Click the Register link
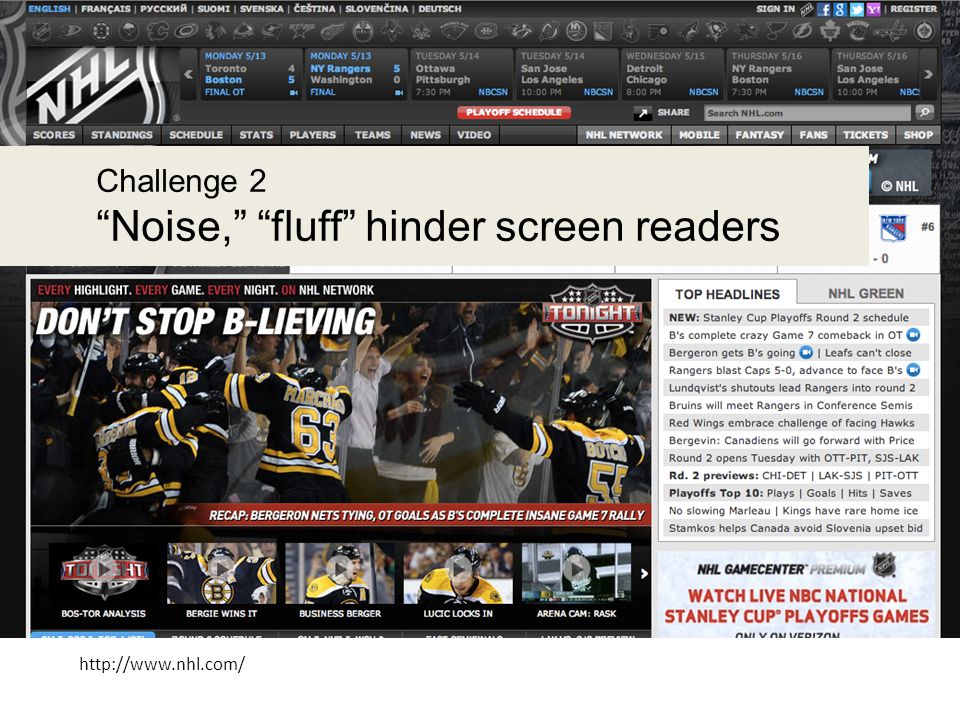Viewport: 960px width, 720px height. tap(913, 9)
